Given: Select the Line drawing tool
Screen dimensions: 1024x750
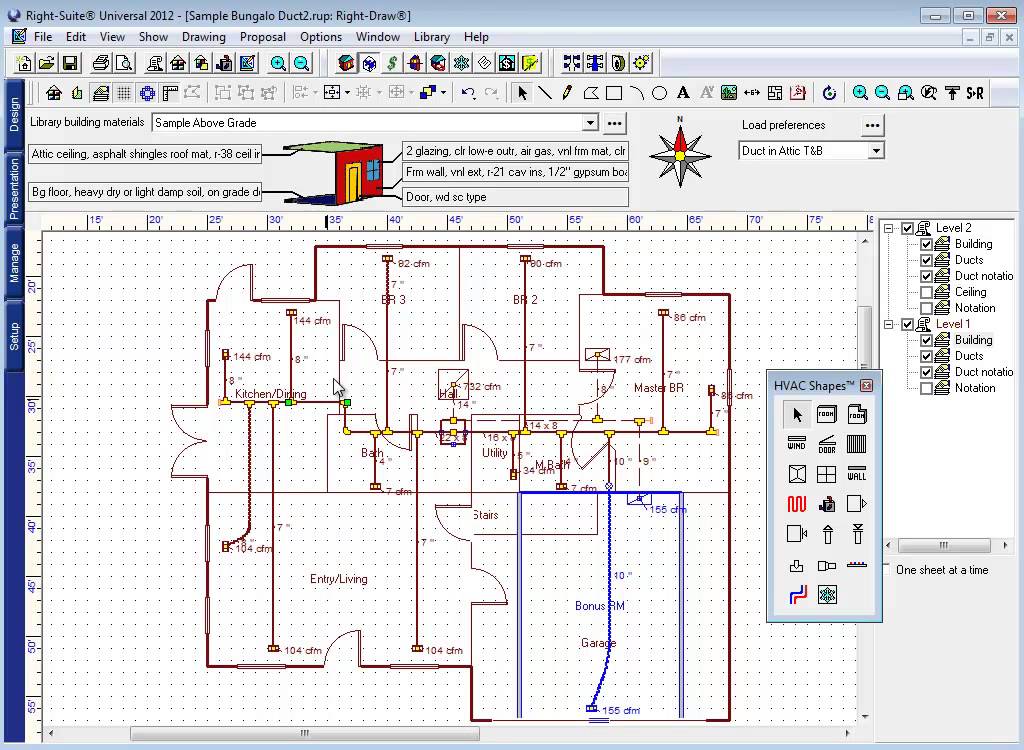Looking at the screenshot, I should pos(544,93).
